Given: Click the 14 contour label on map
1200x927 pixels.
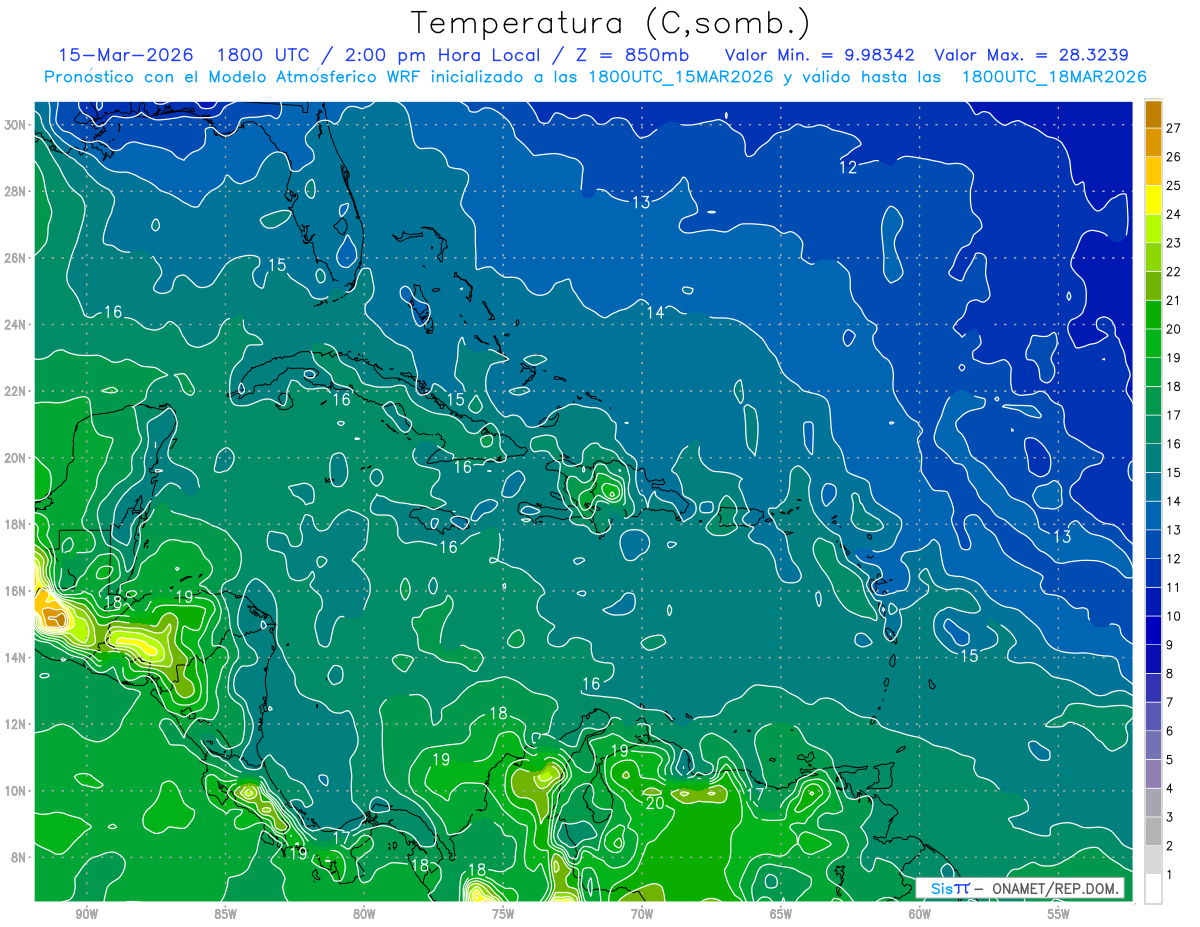Looking at the screenshot, I should point(655,312).
